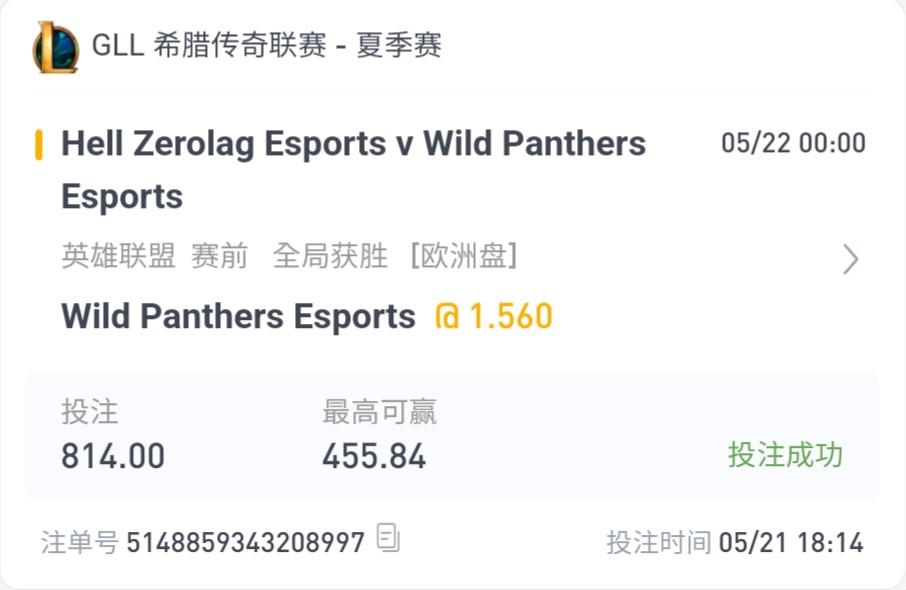
Task: Click the 最高可赢 label
Action: (379, 412)
